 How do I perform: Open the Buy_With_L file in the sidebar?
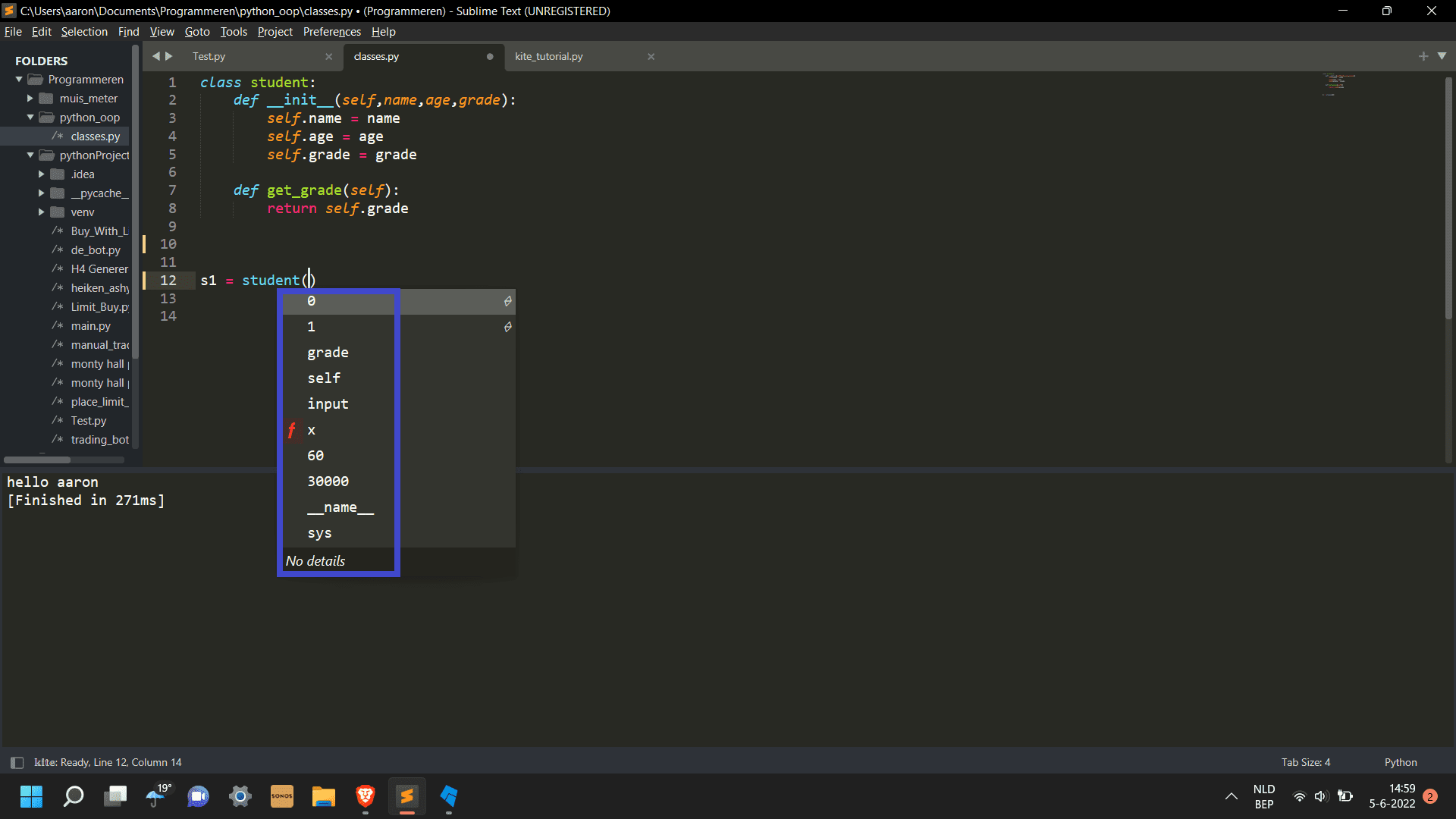65,231
